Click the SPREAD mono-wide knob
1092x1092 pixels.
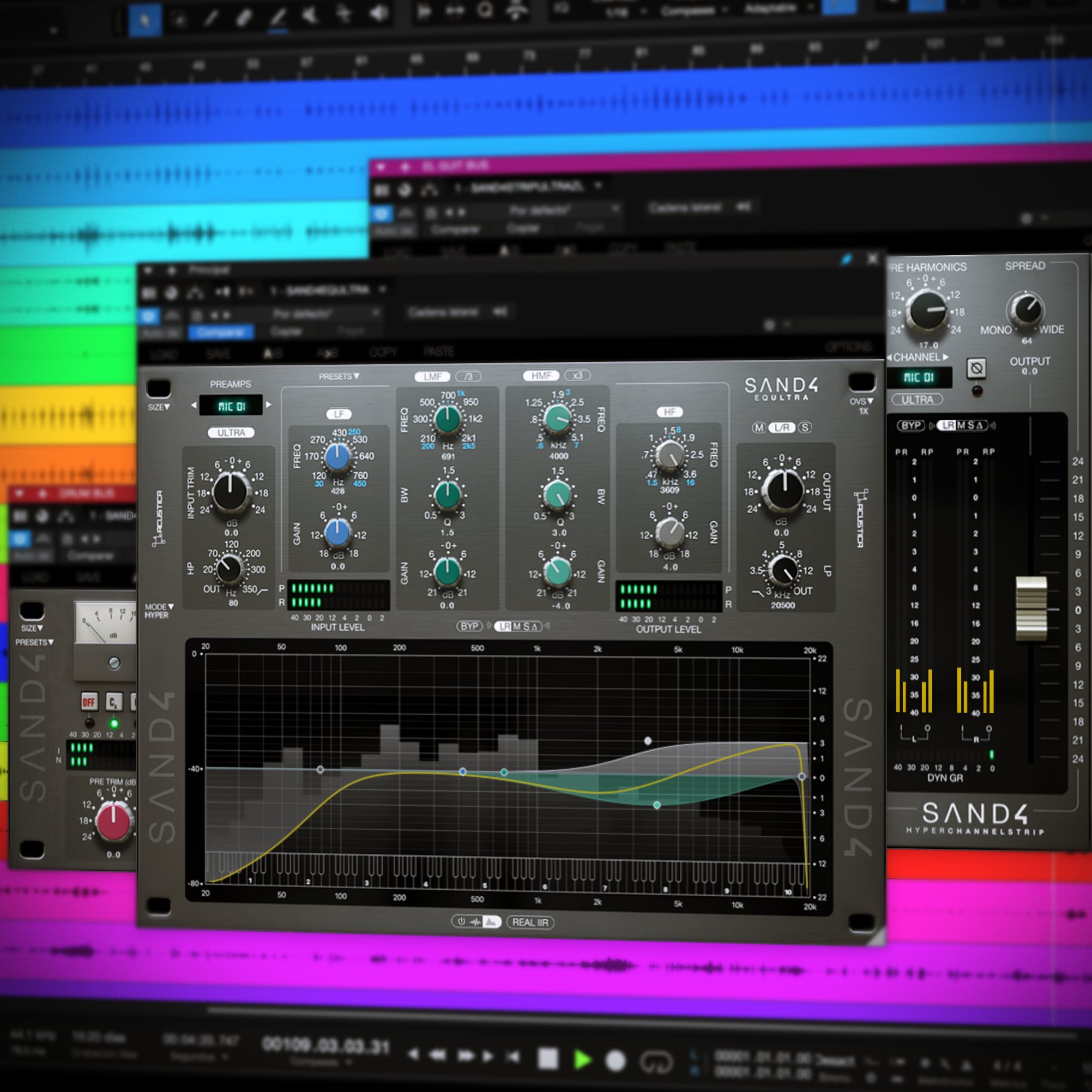click(1026, 310)
